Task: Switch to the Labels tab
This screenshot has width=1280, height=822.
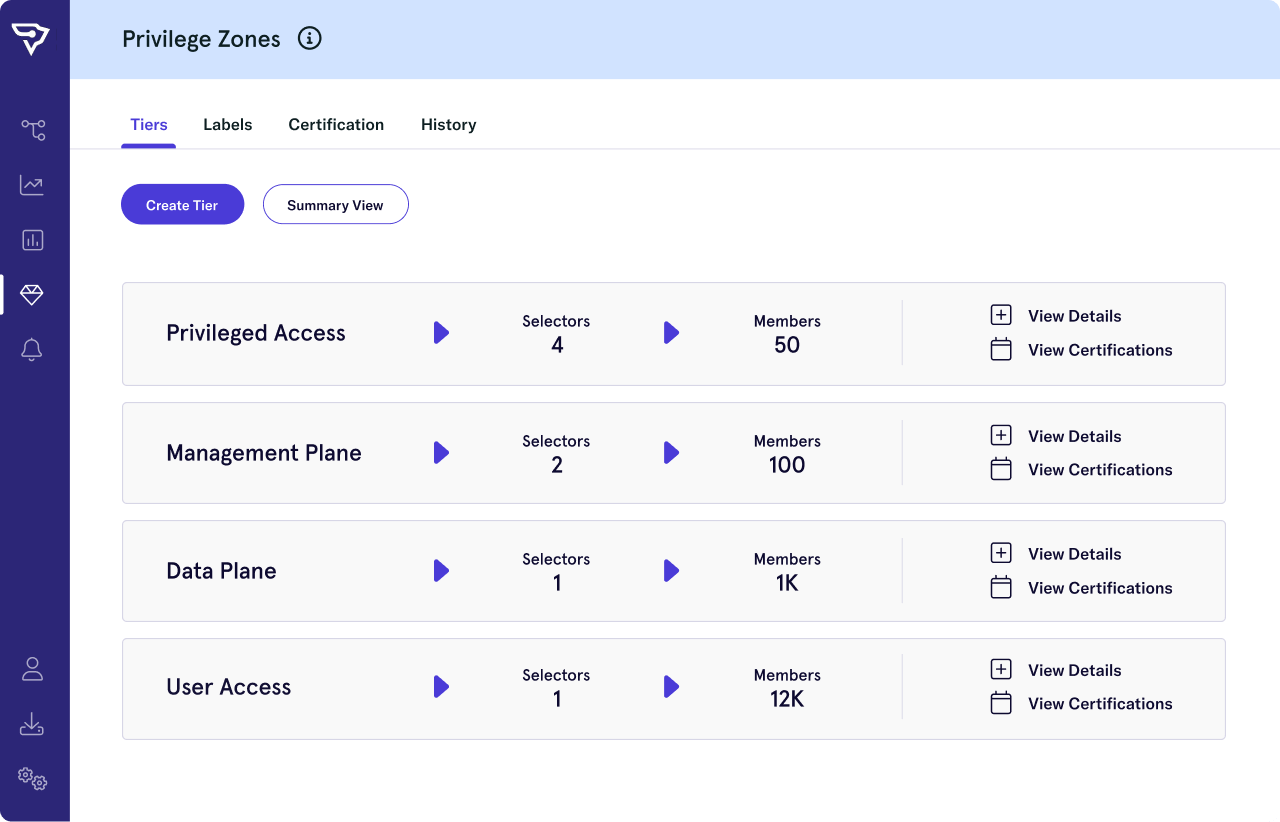Action: tap(227, 125)
